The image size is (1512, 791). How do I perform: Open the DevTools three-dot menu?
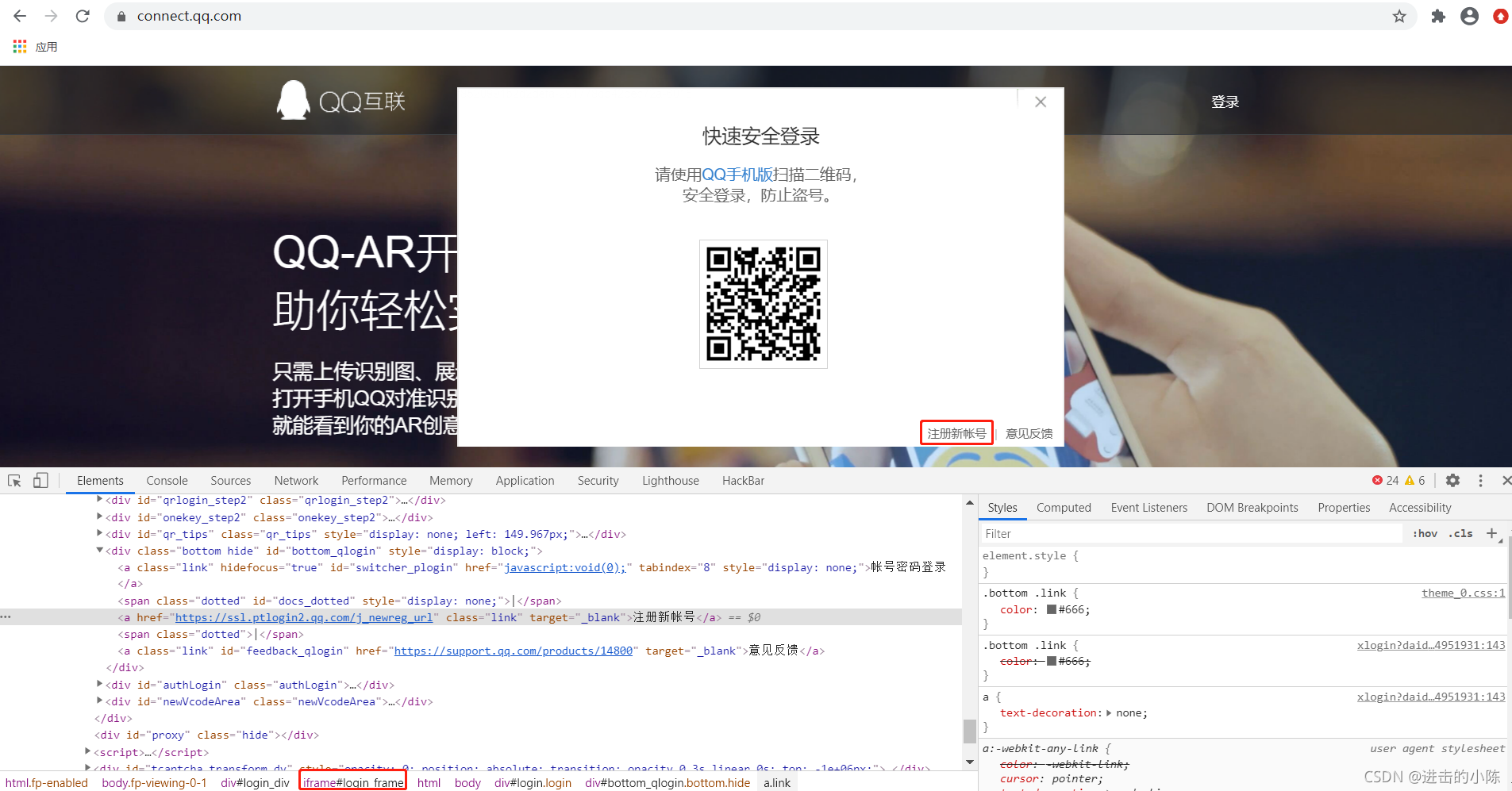[1480, 480]
